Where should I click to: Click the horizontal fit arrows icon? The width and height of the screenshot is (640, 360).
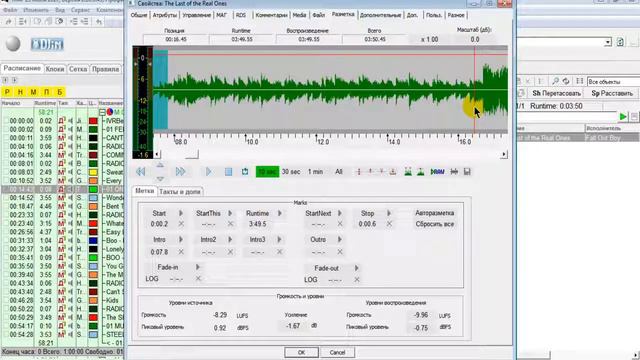point(454,172)
